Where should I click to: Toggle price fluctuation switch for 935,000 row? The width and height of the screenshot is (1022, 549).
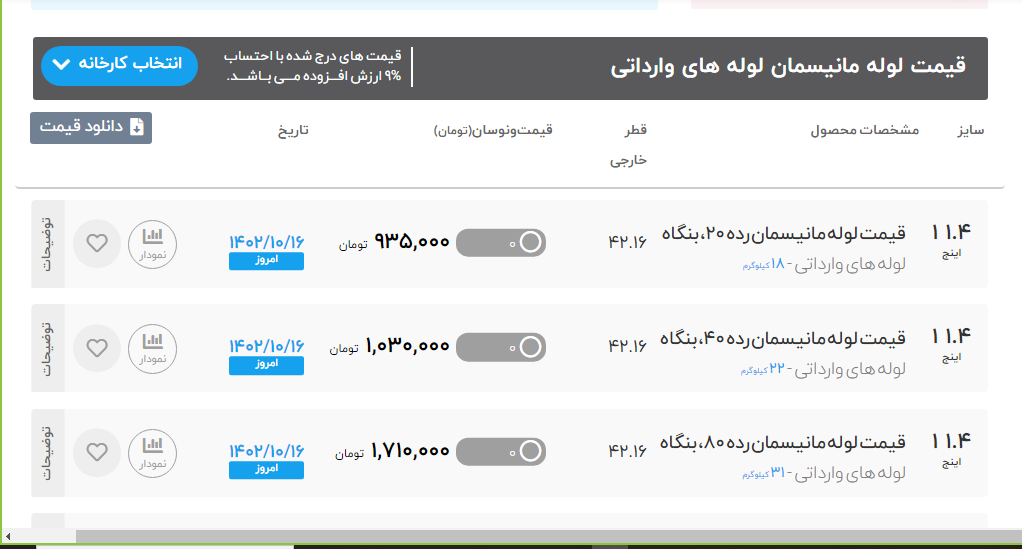501,243
